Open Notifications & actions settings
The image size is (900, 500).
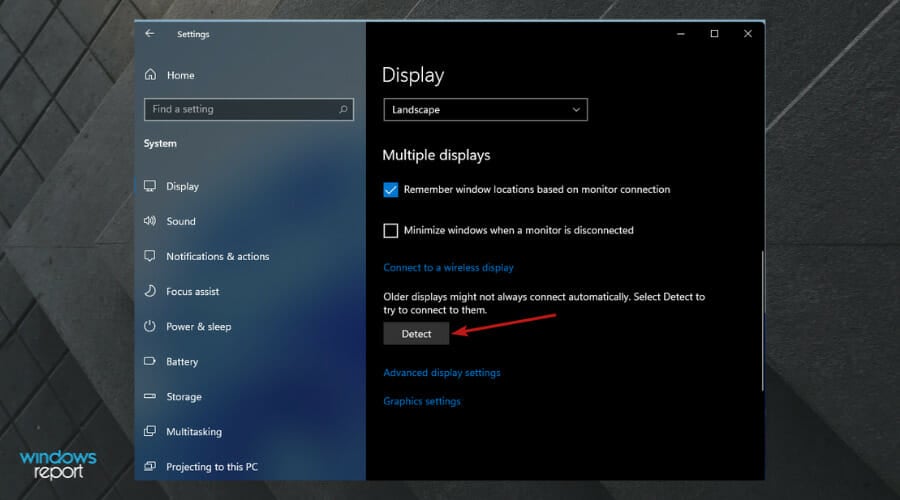pyautogui.click(x=218, y=256)
